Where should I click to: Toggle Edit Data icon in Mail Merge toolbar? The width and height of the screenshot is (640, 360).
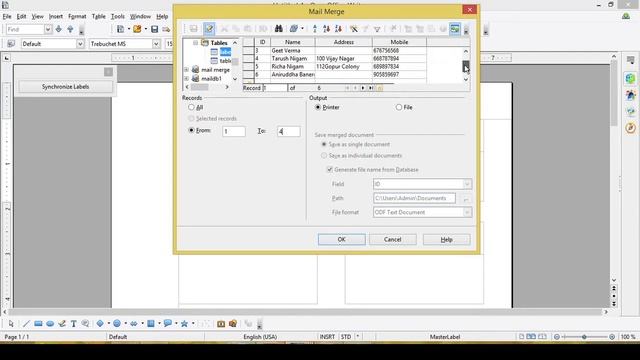click(x=209, y=29)
